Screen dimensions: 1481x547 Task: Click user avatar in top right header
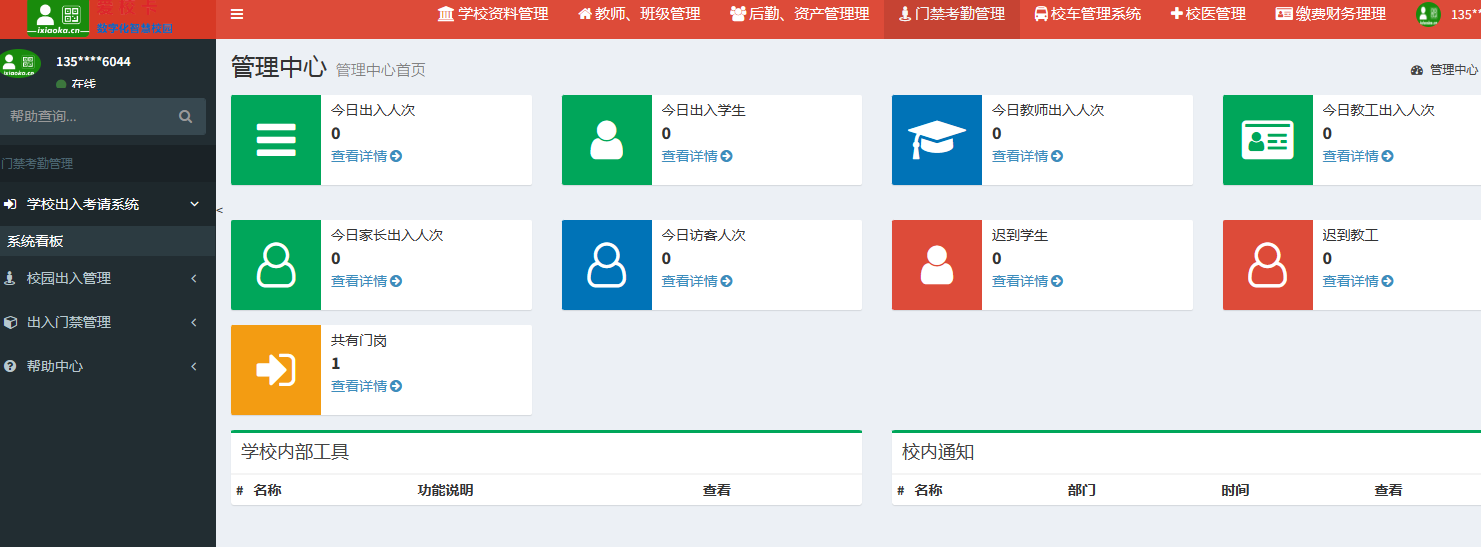coord(1428,14)
